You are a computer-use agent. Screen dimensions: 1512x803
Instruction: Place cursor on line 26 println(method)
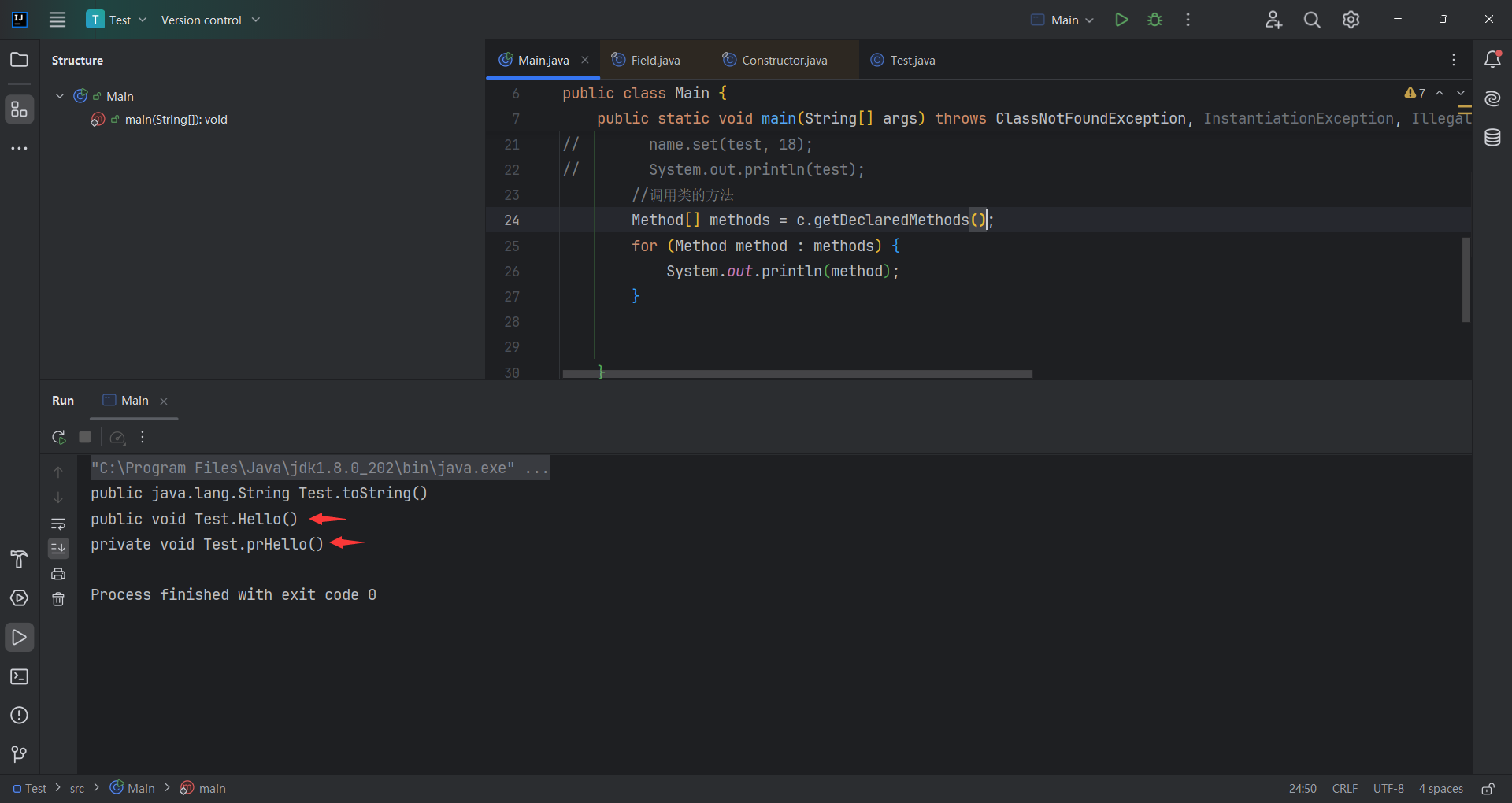click(x=825, y=271)
